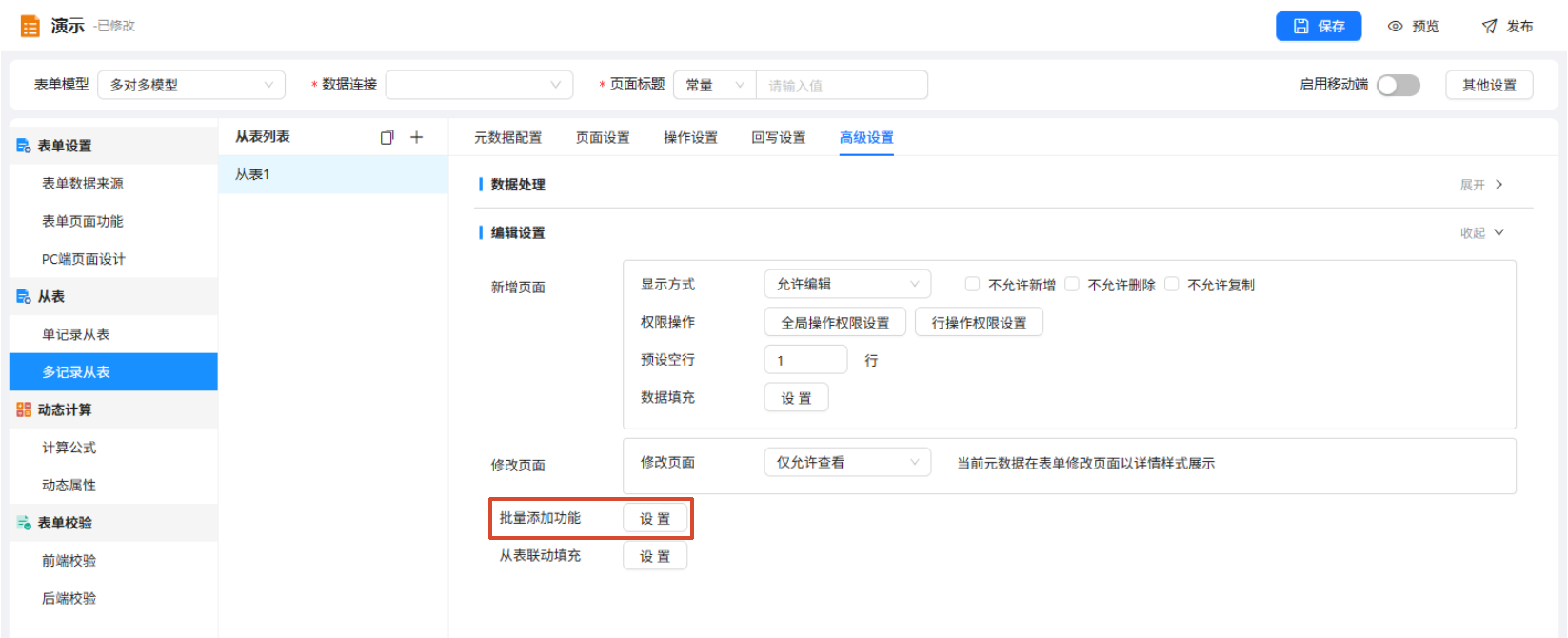Switch to the 回写设置 tab
Image resolution: width=1568 pixels, height=638 pixels.
[778, 138]
